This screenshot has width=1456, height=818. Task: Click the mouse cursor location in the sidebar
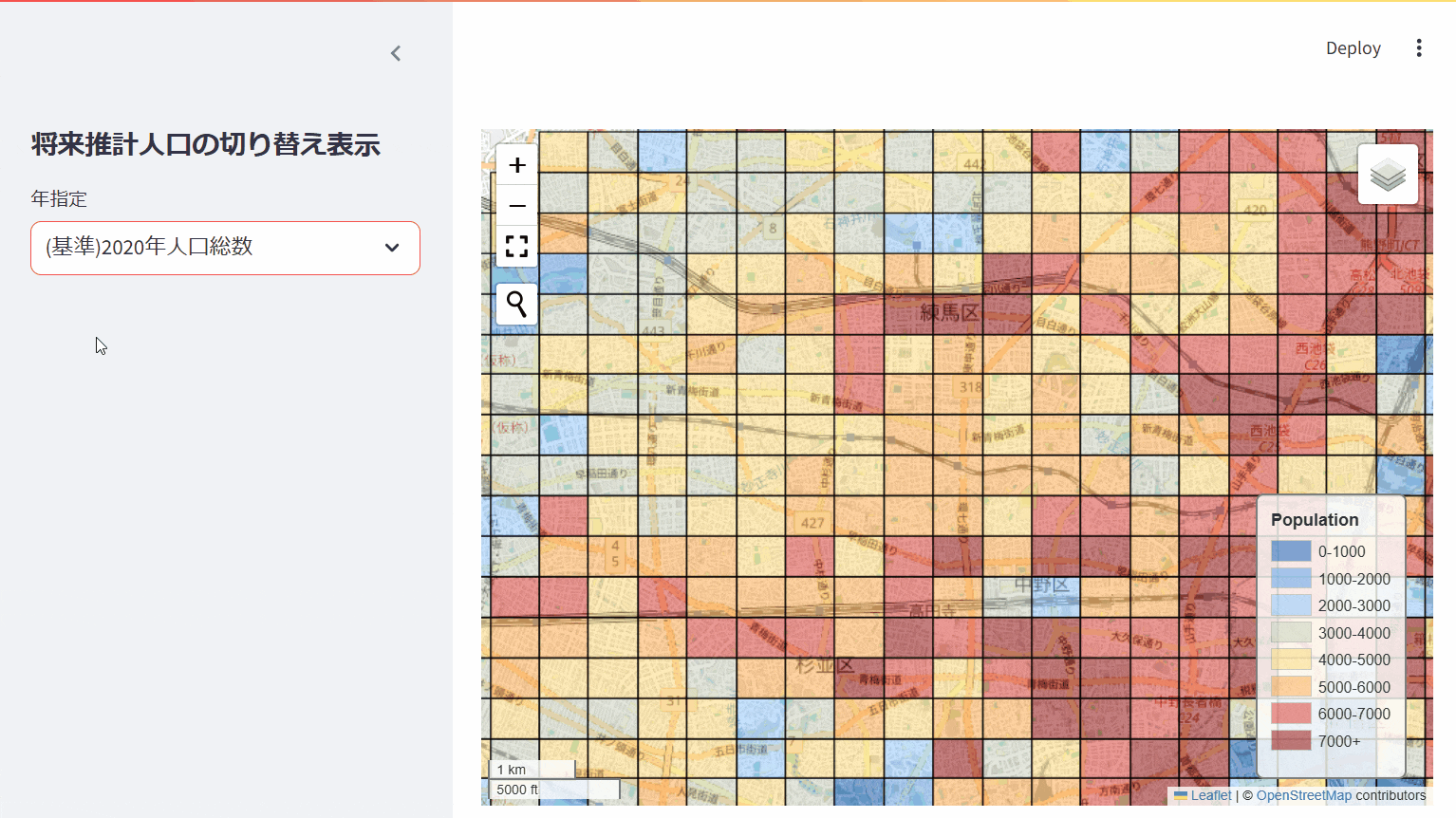101,345
